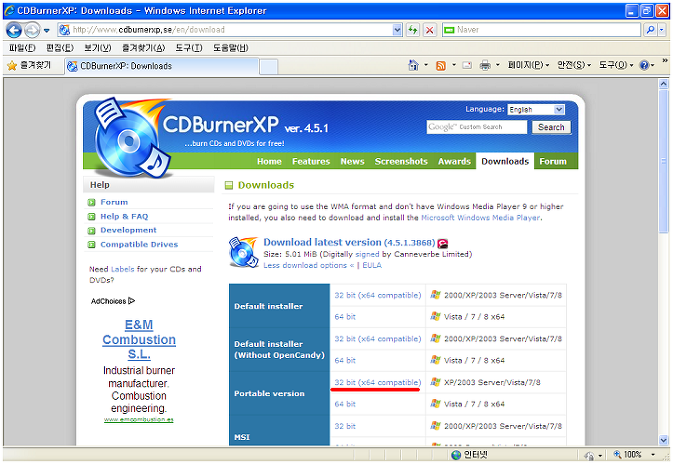The width and height of the screenshot is (673, 464).
Task: Open the EULA link
Action: pyautogui.click(x=372, y=265)
